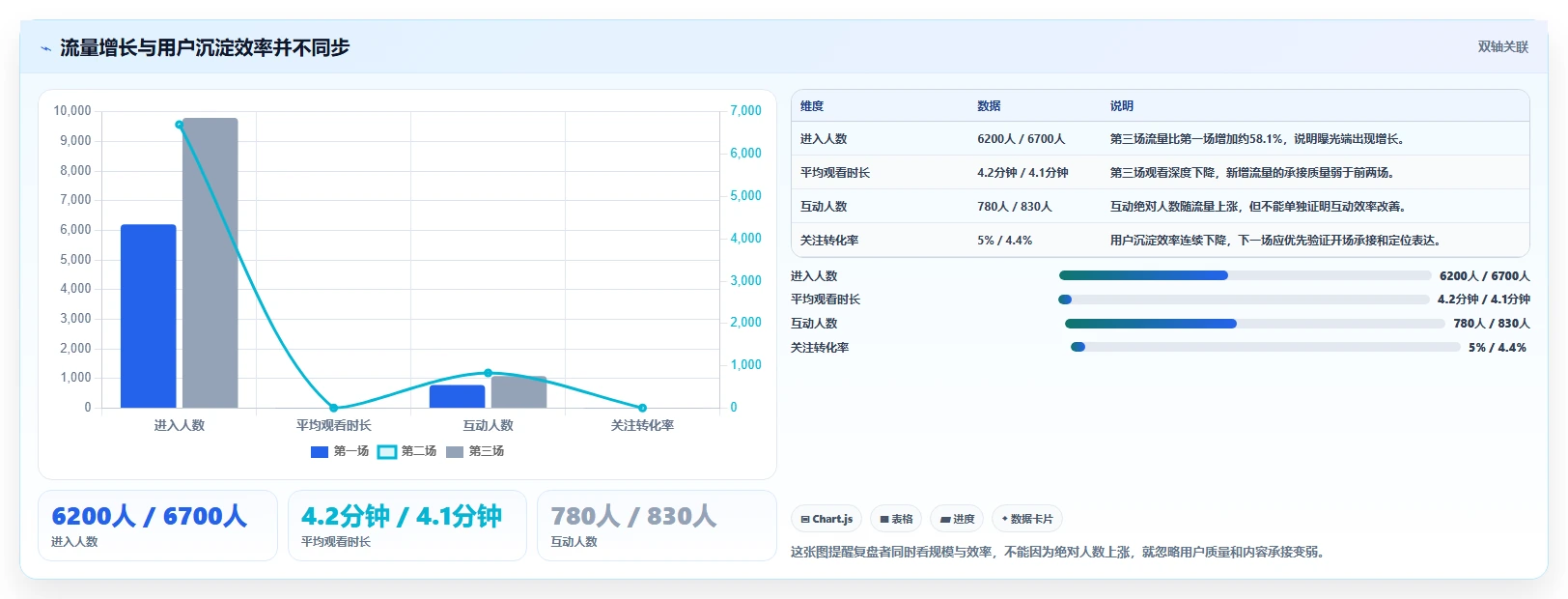
Task: Click the 5% / 4.4% value beside the progress bar
Action: [1498, 348]
